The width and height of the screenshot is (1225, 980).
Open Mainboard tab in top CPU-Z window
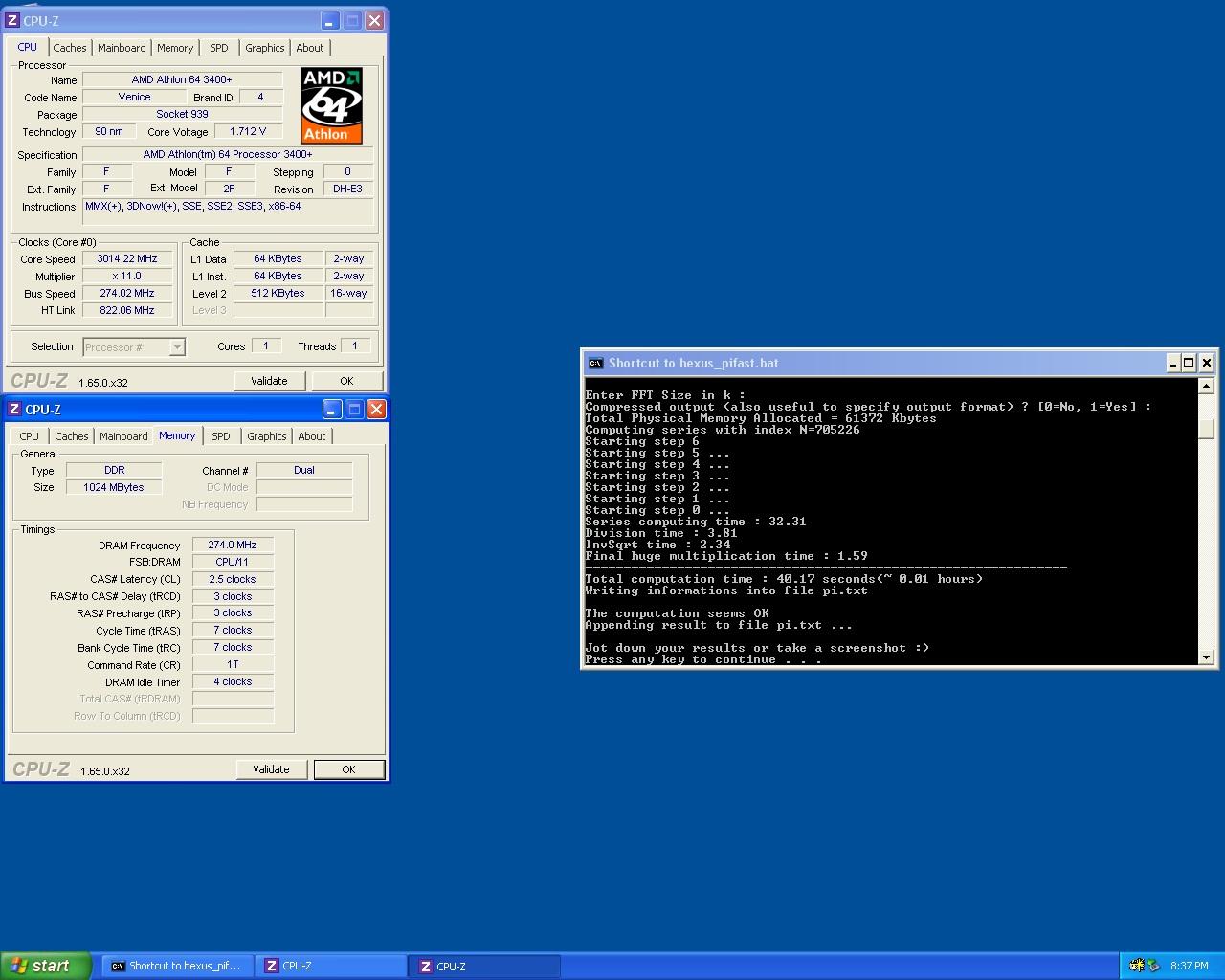122,48
